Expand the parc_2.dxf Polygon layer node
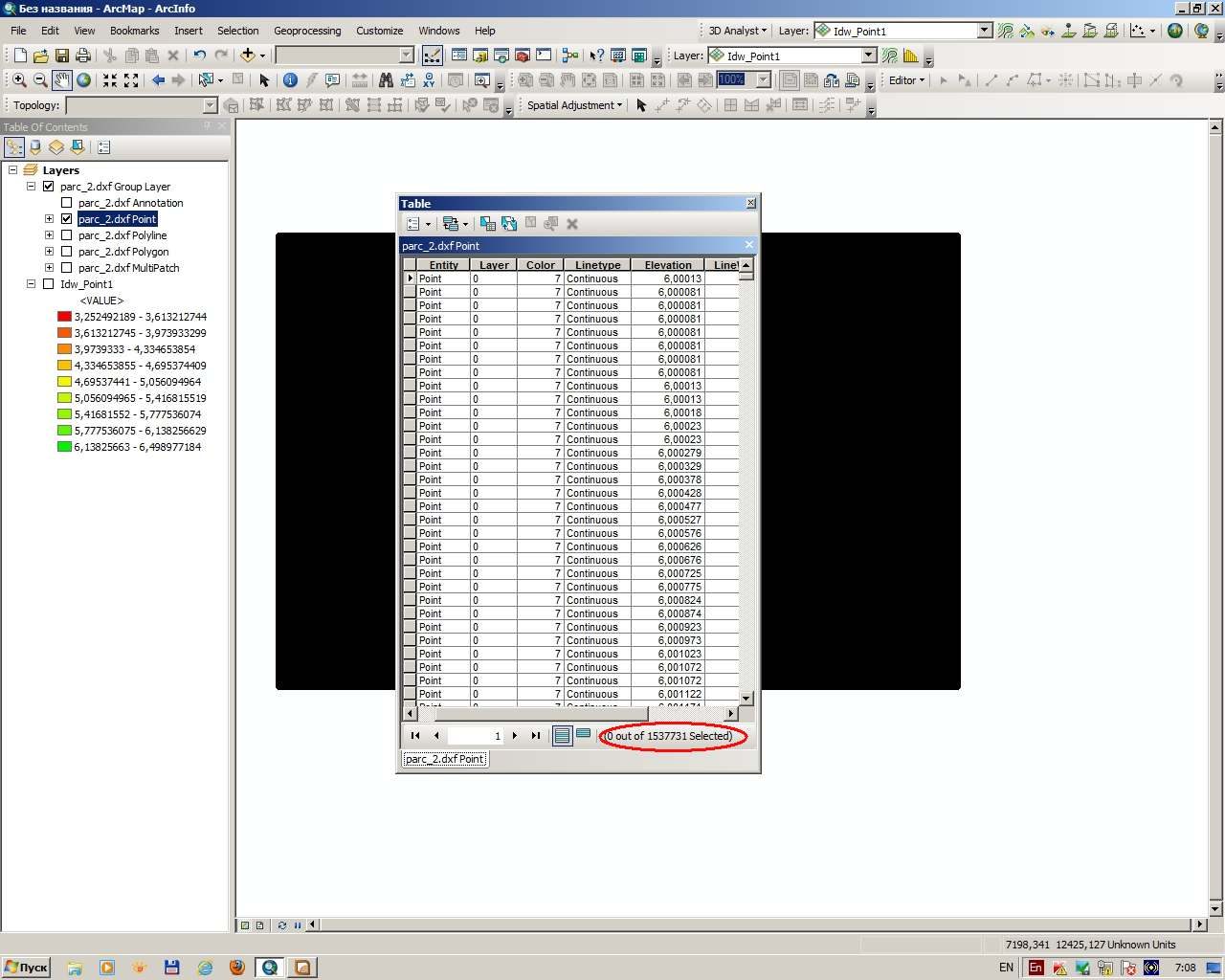Viewport: 1225px width, 980px height. 49,252
